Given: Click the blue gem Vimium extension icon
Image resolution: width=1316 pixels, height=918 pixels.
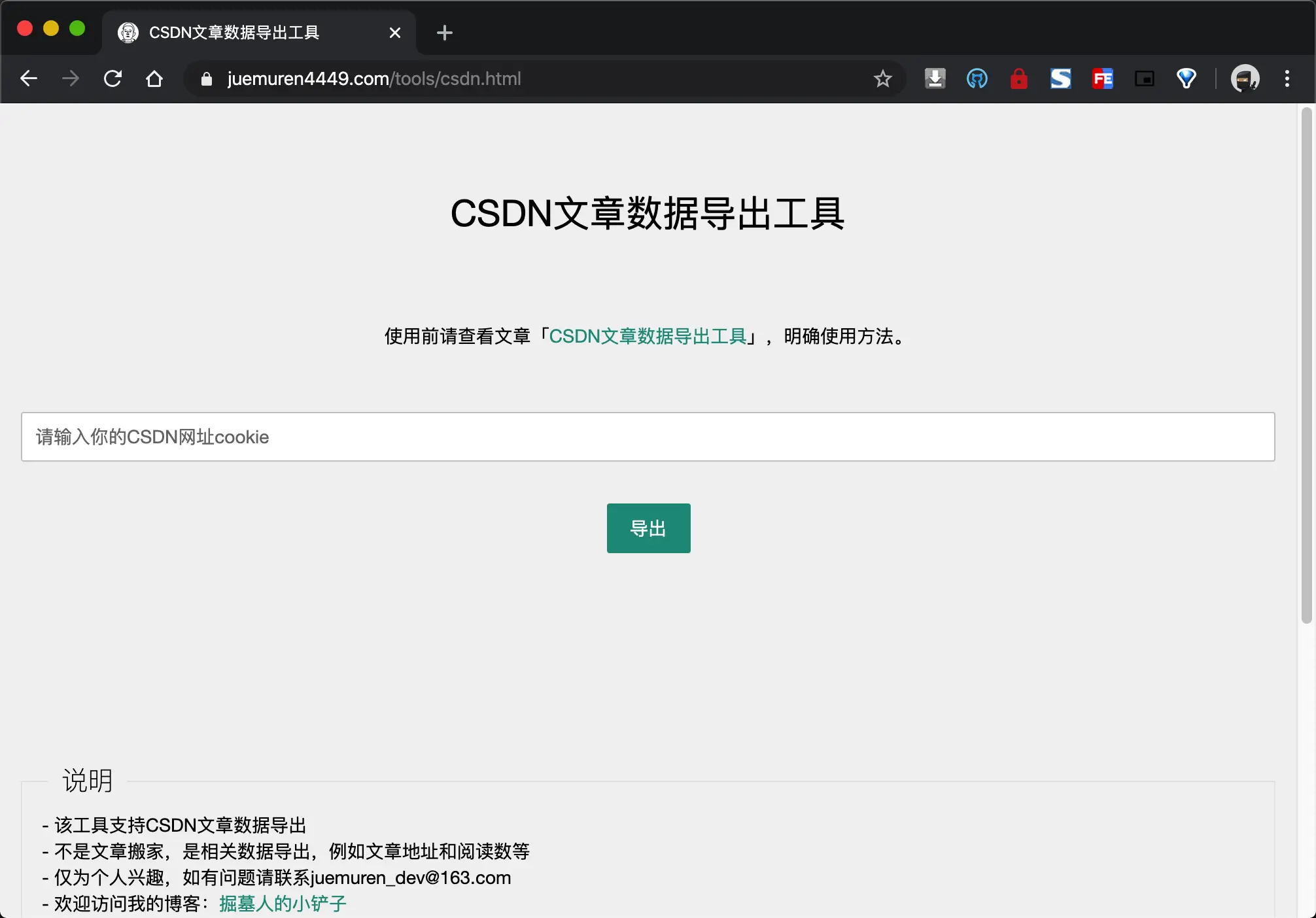Looking at the screenshot, I should pos(1186,78).
